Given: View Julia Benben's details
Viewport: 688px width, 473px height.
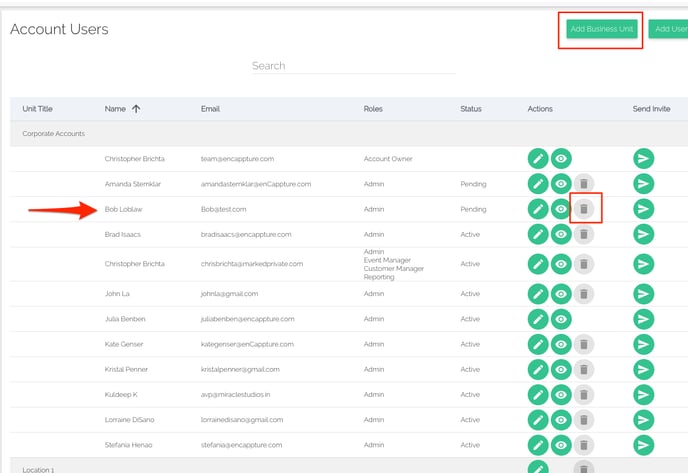Looking at the screenshot, I should pyautogui.click(x=561, y=319).
